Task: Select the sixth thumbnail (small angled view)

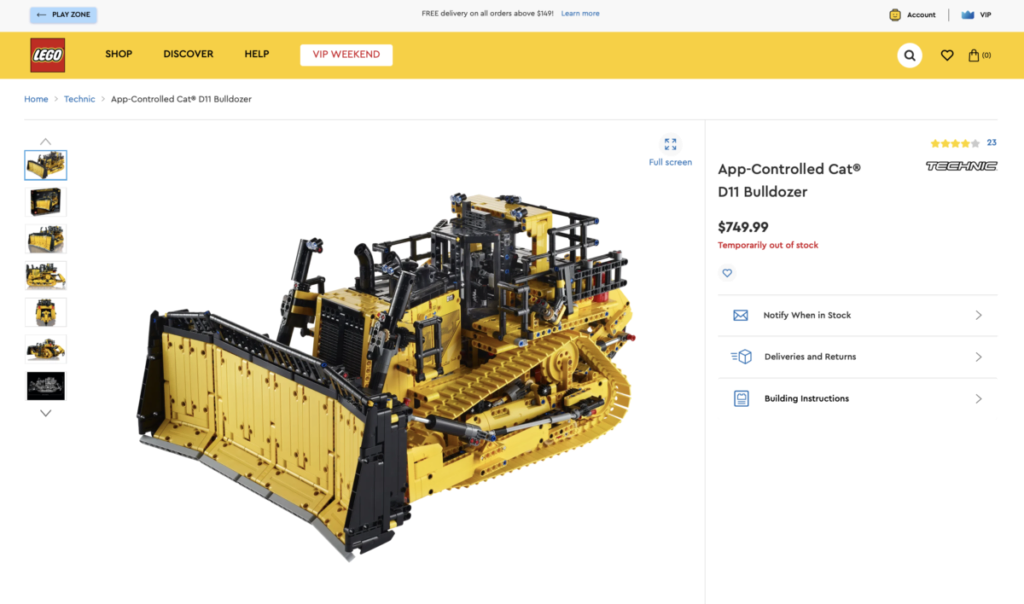Action: tap(45, 349)
